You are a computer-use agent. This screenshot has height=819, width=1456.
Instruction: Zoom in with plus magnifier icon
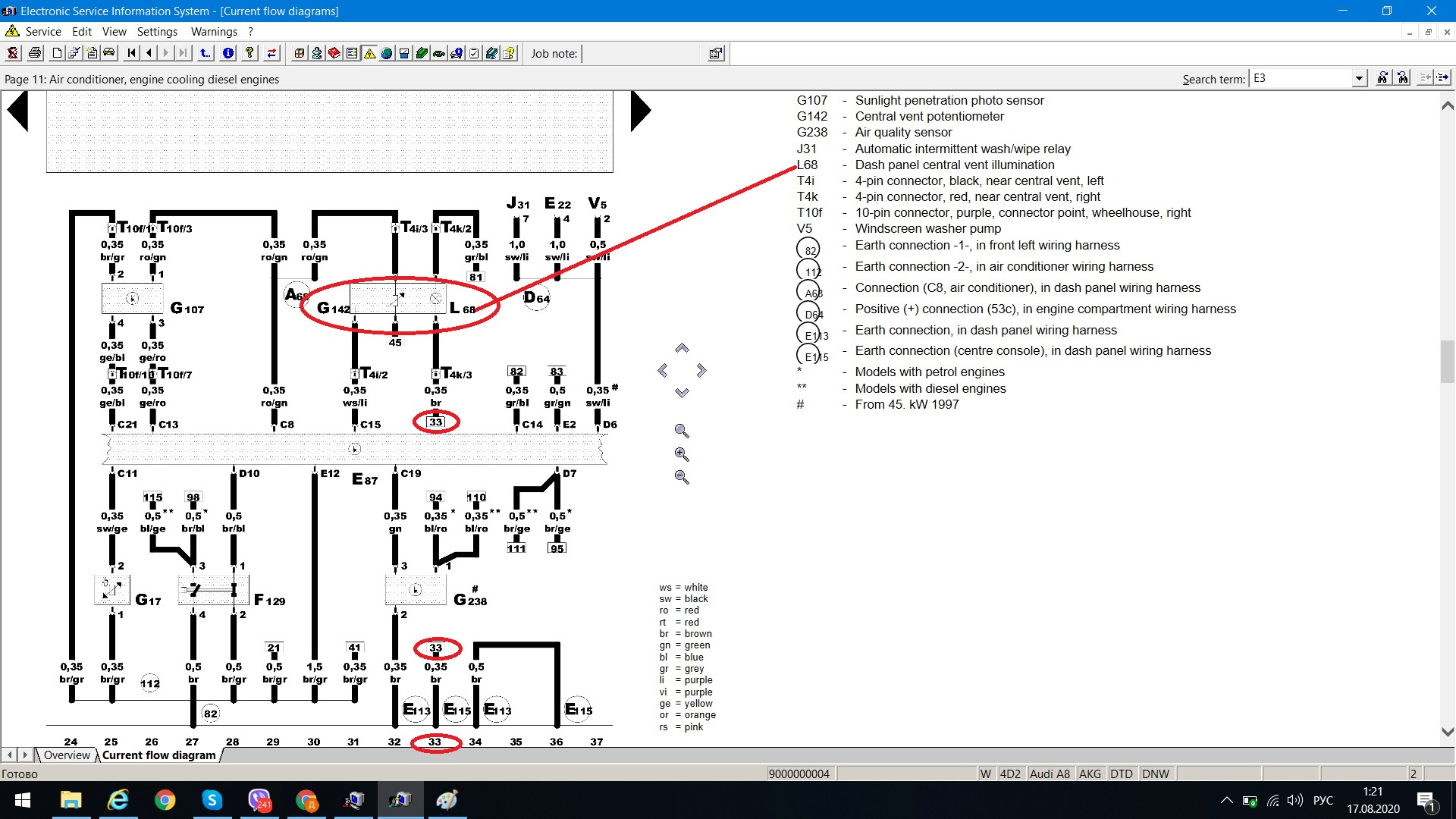click(x=682, y=454)
